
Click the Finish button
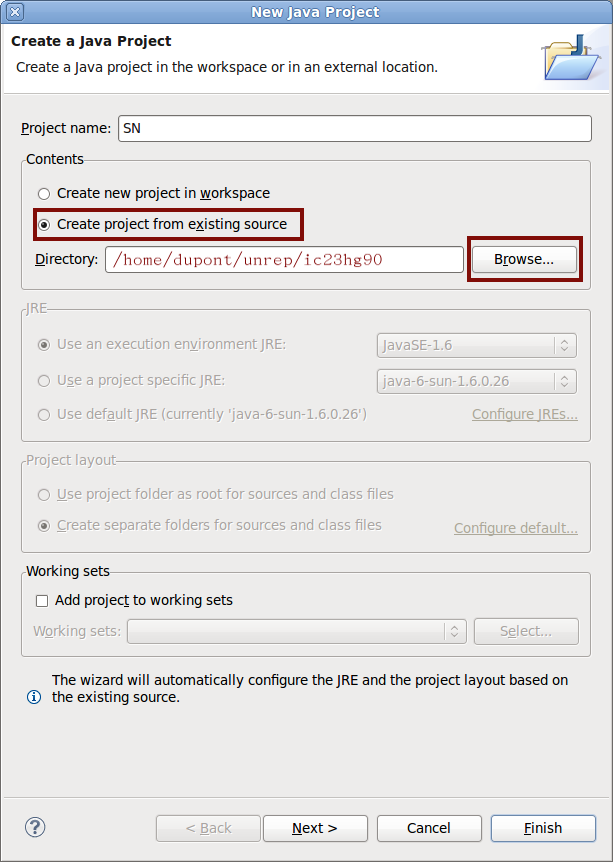(543, 828)
